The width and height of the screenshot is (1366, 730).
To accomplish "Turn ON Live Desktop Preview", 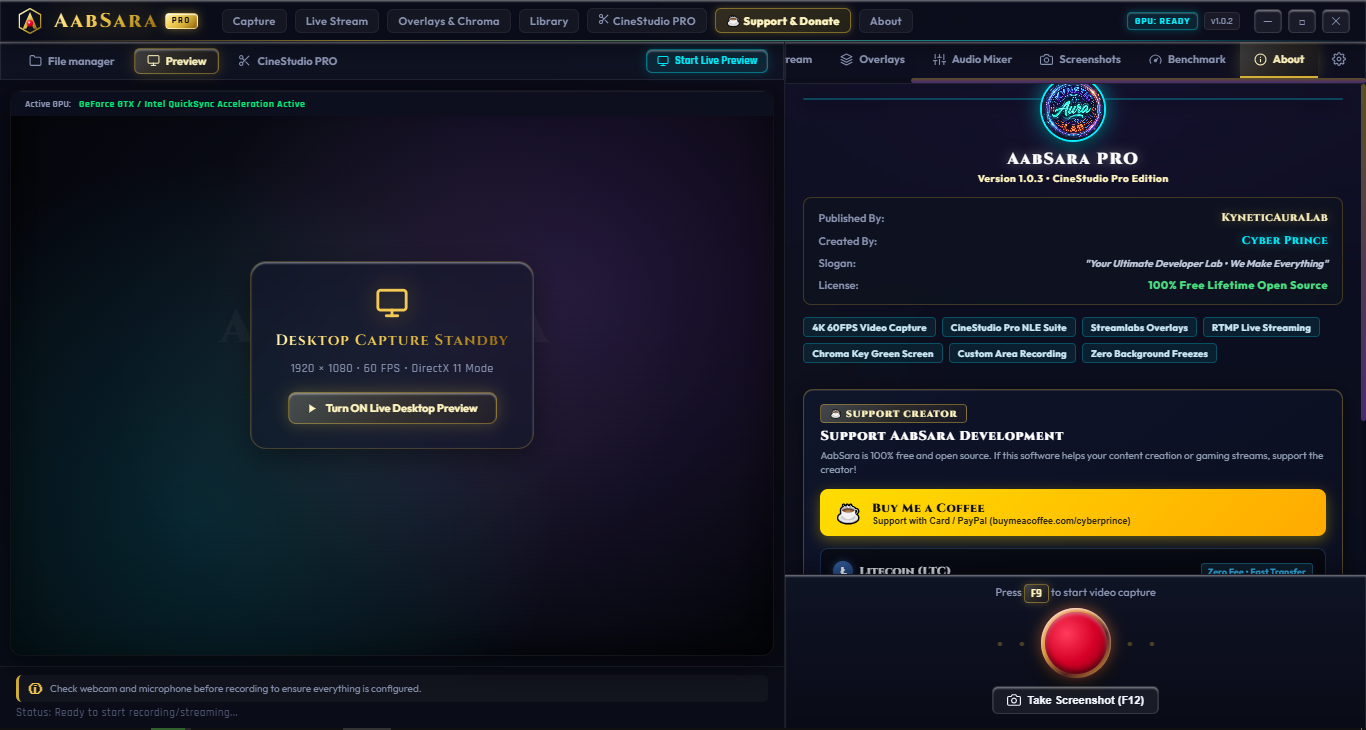I will [x=392, y=408].
